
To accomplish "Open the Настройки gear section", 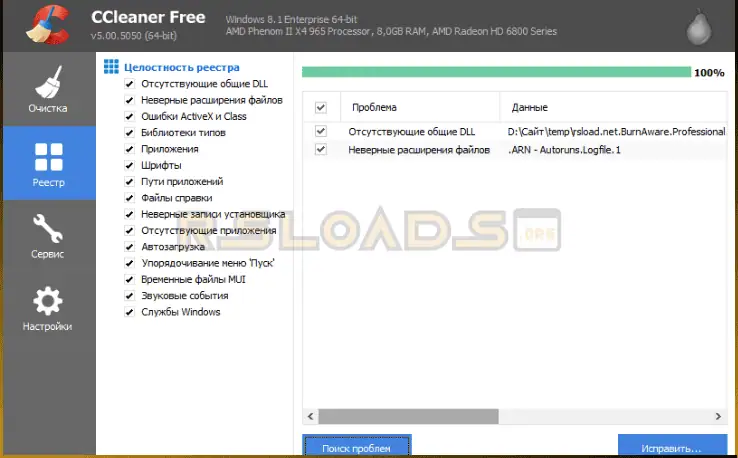I will [x=48, y=308].
